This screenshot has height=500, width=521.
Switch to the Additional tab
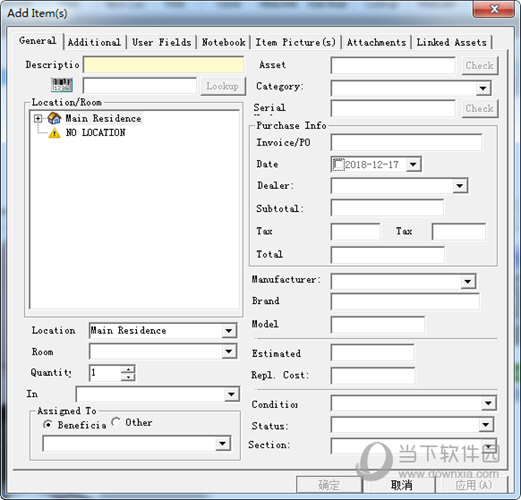tap(94, 42)
